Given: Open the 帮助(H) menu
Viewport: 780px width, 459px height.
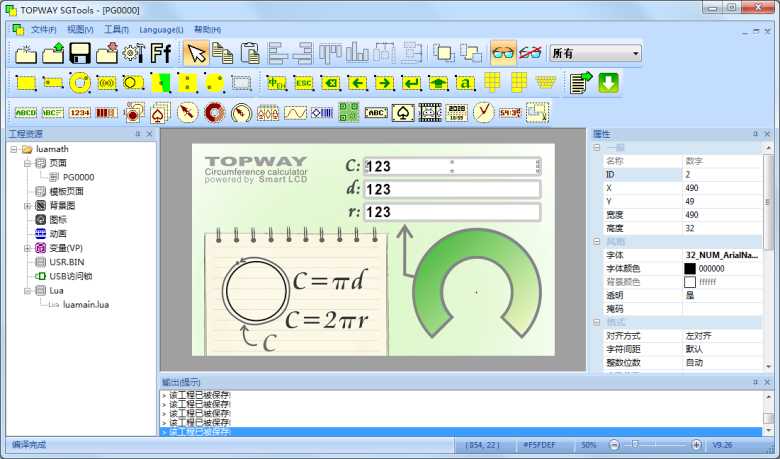Looking at the screenshot, I should tap(207, 29).
